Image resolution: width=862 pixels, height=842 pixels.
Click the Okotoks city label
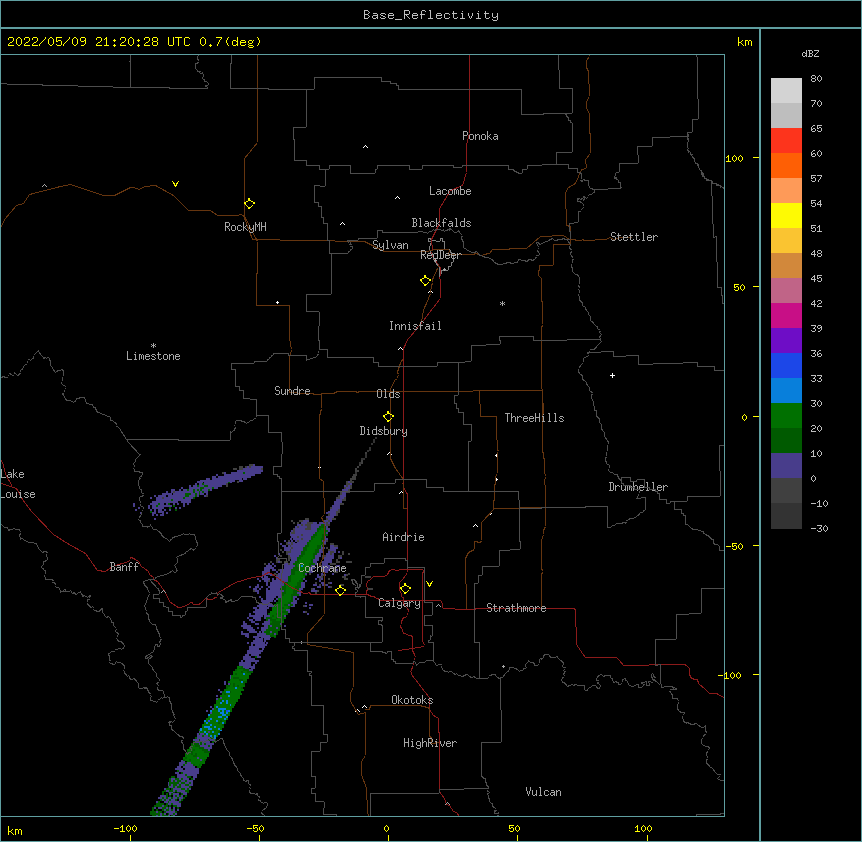412,700
